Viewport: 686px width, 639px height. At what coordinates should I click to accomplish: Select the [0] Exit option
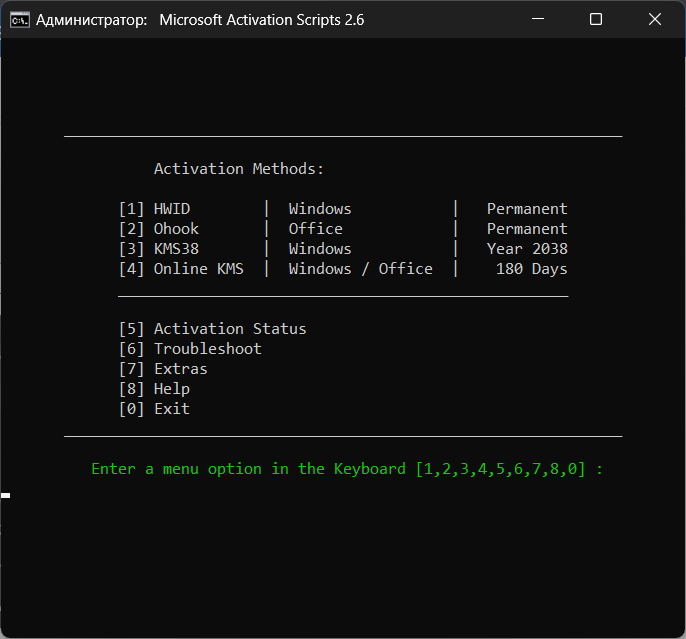(154, 409)
